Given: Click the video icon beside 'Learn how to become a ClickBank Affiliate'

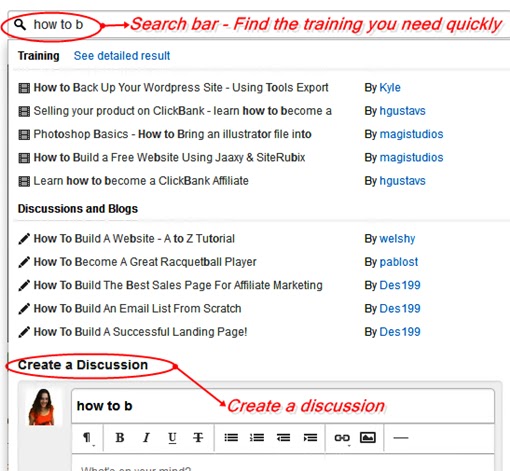Looking at the screenshot, I should pyautogui.click(x=24, y=181).
